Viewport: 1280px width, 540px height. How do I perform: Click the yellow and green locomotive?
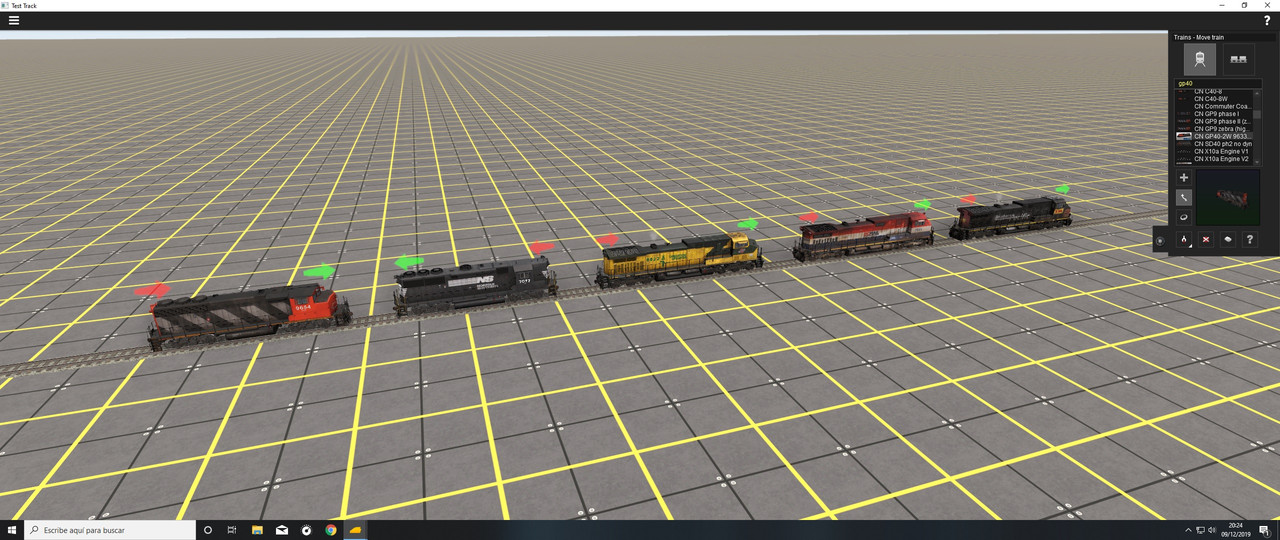pos(678,260)
